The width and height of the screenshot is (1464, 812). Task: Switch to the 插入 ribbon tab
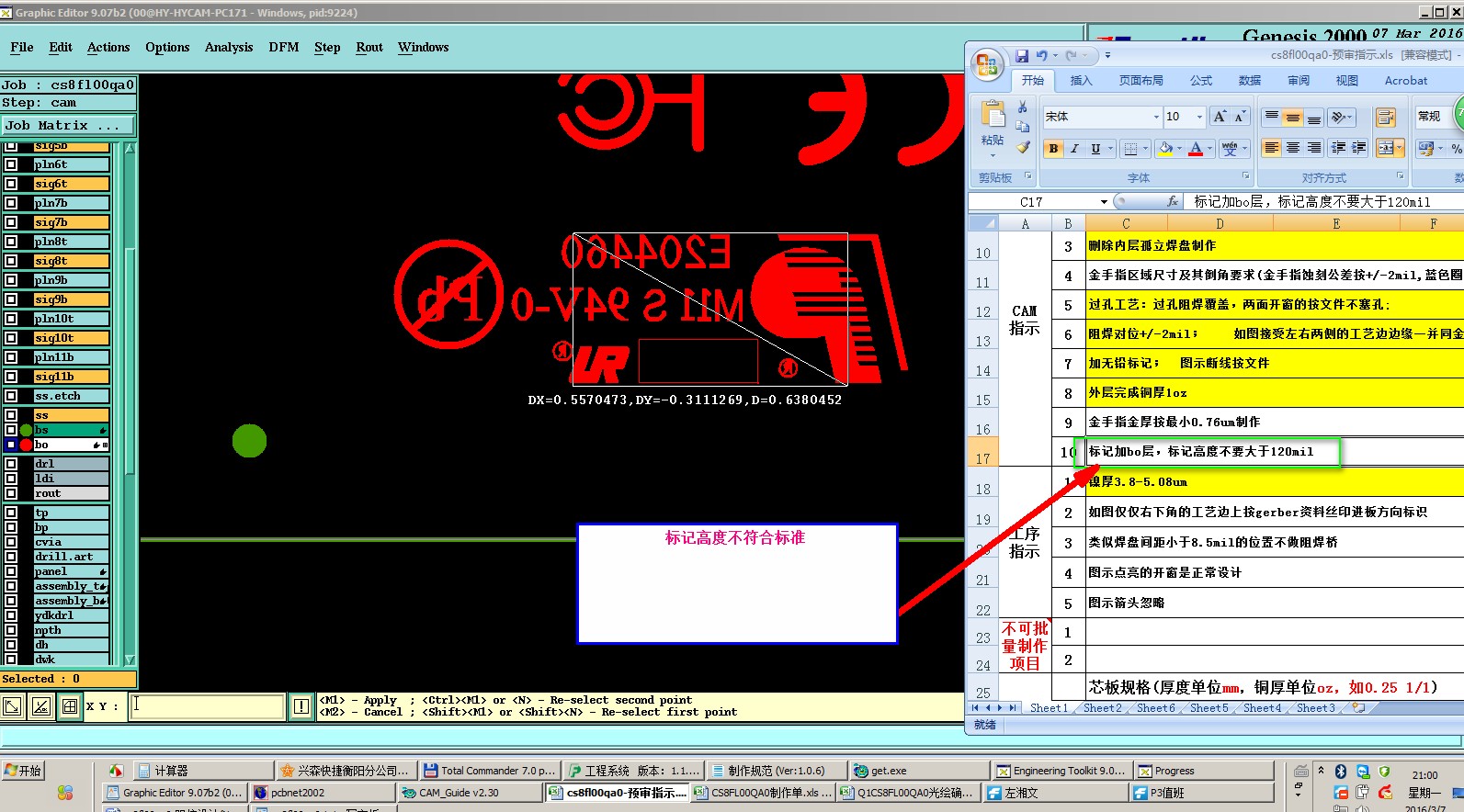(1081, 81)
